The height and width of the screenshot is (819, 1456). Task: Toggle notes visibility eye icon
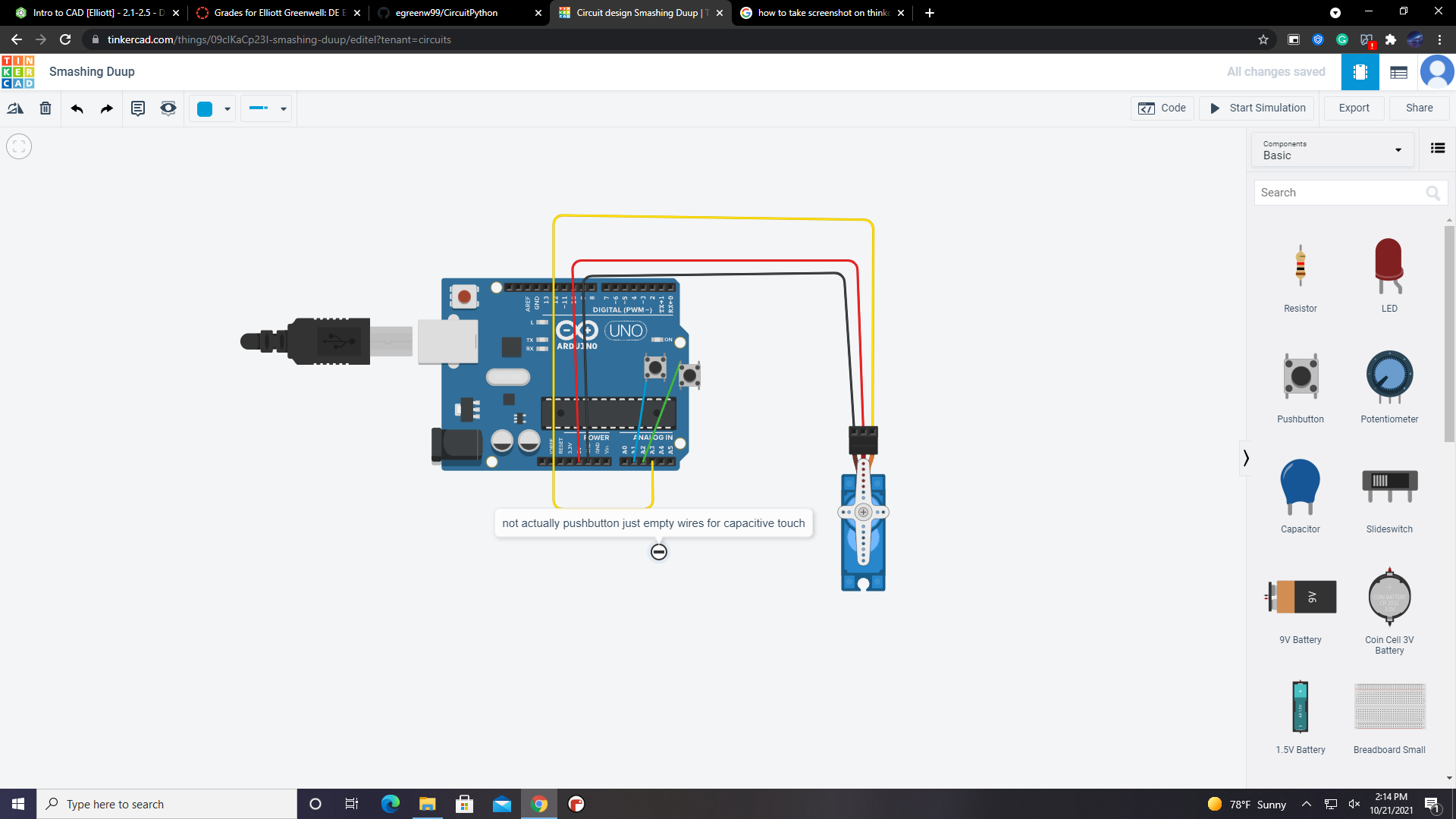[168, 108]
